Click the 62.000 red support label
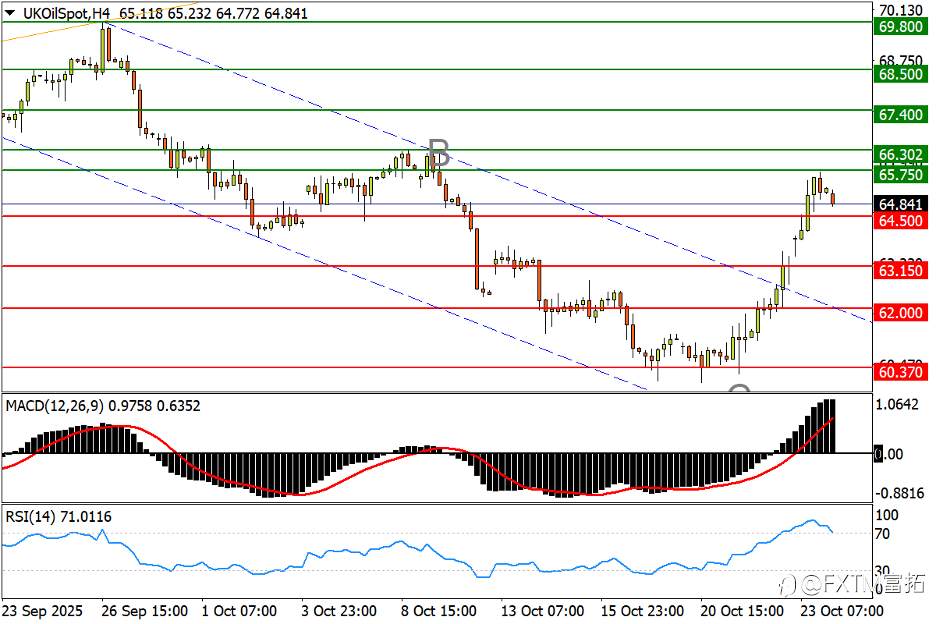 coord(901,313)
